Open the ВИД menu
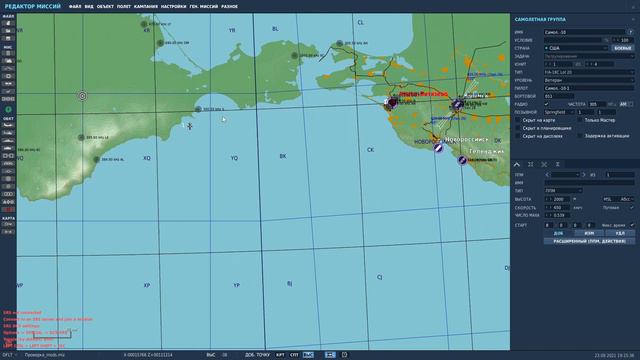The height and width of the screenshot is (360, 640). click(x=89, y=7)
